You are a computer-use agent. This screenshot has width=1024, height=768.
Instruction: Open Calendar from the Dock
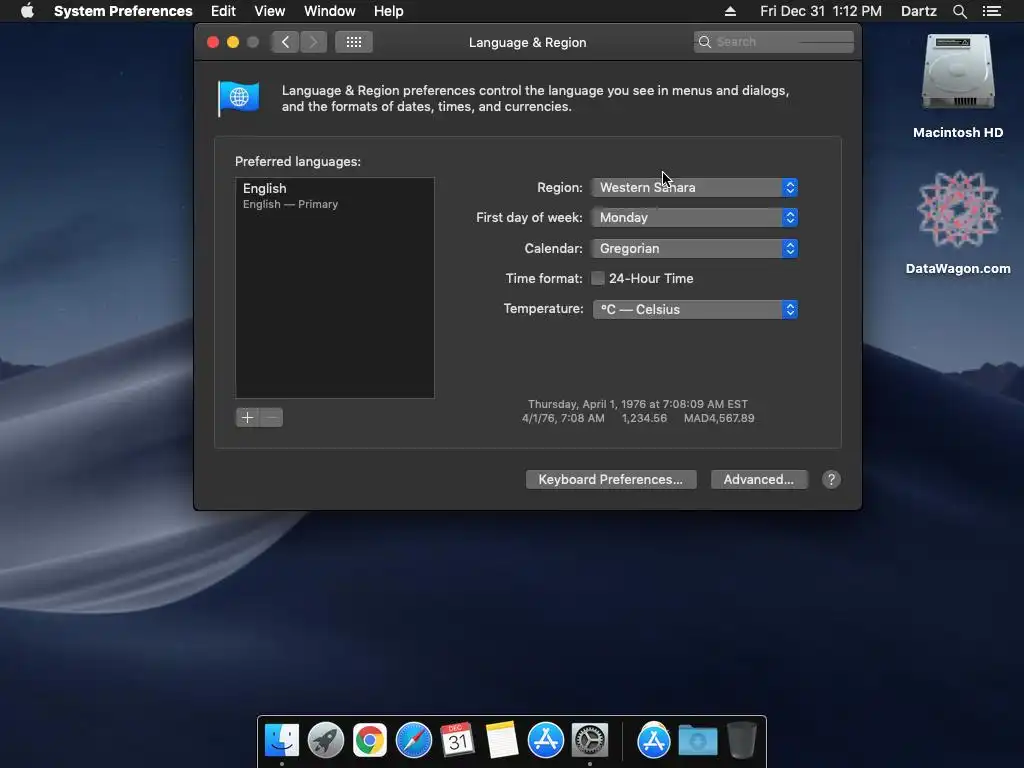pyautogui.click(x=457, y=740)
